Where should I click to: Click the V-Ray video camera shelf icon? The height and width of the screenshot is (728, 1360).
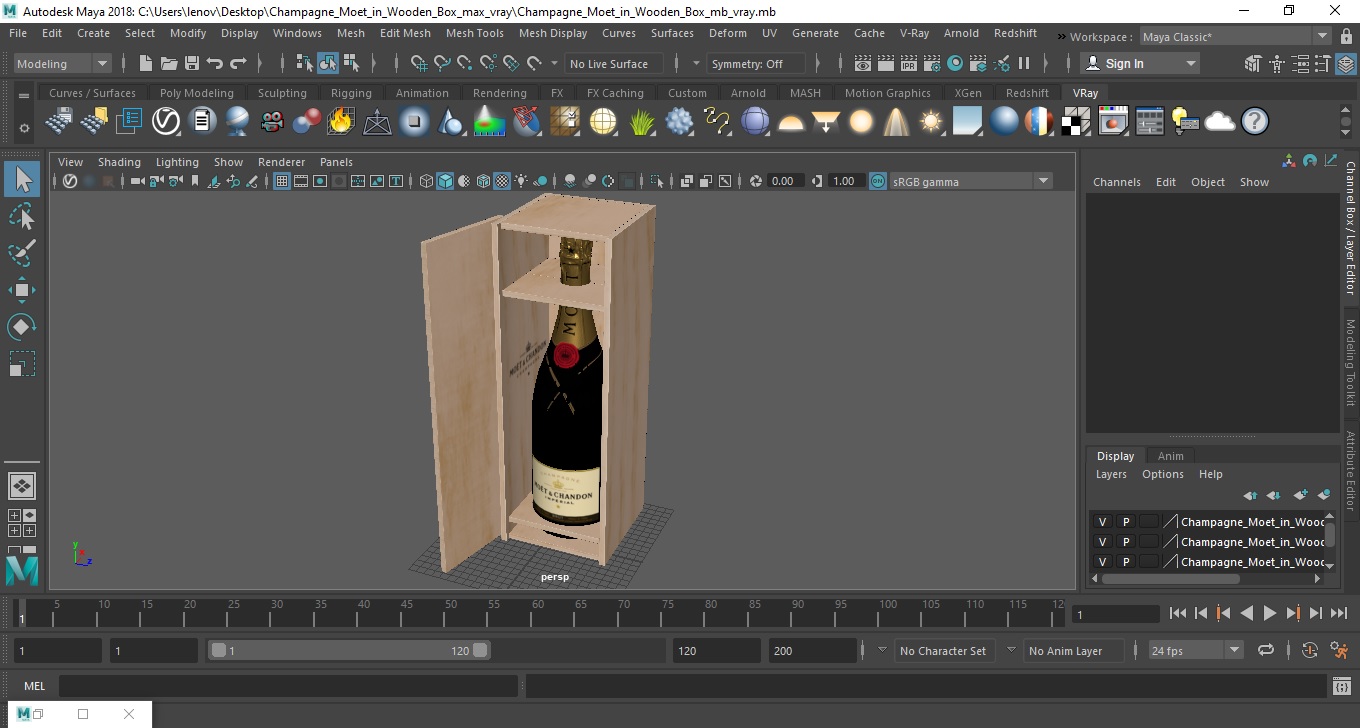tap(271, 122)
